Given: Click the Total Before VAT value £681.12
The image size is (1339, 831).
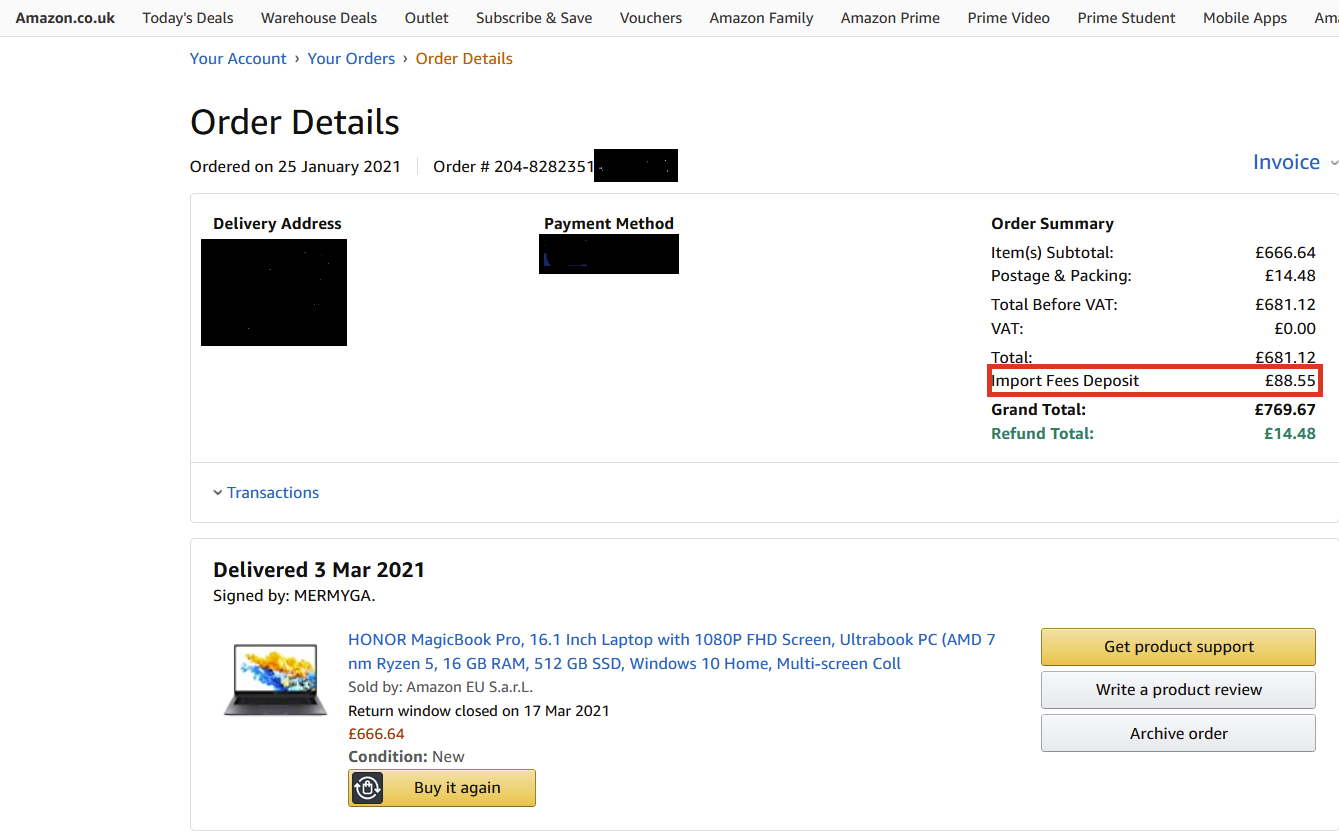Looking at the screenshot, I should coord(1285,304).
